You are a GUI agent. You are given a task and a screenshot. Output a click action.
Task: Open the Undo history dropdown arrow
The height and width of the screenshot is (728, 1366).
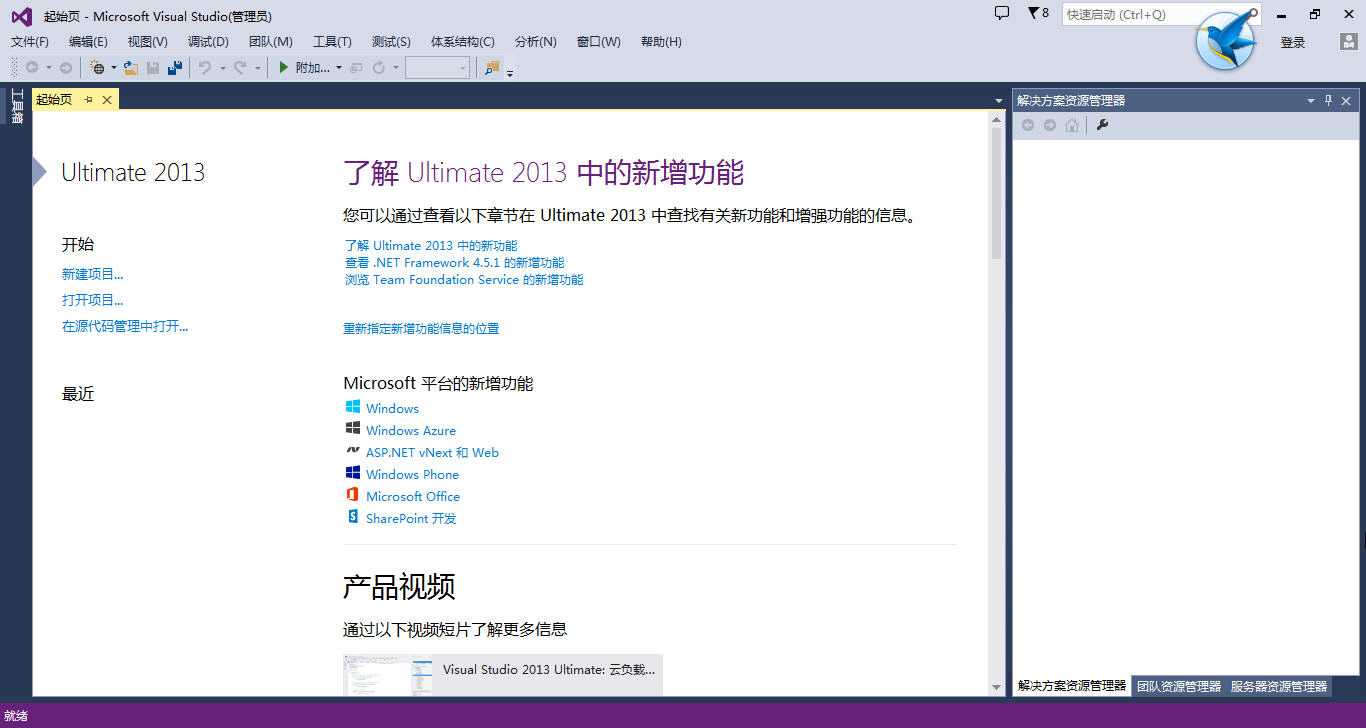(x=222, y=68)
